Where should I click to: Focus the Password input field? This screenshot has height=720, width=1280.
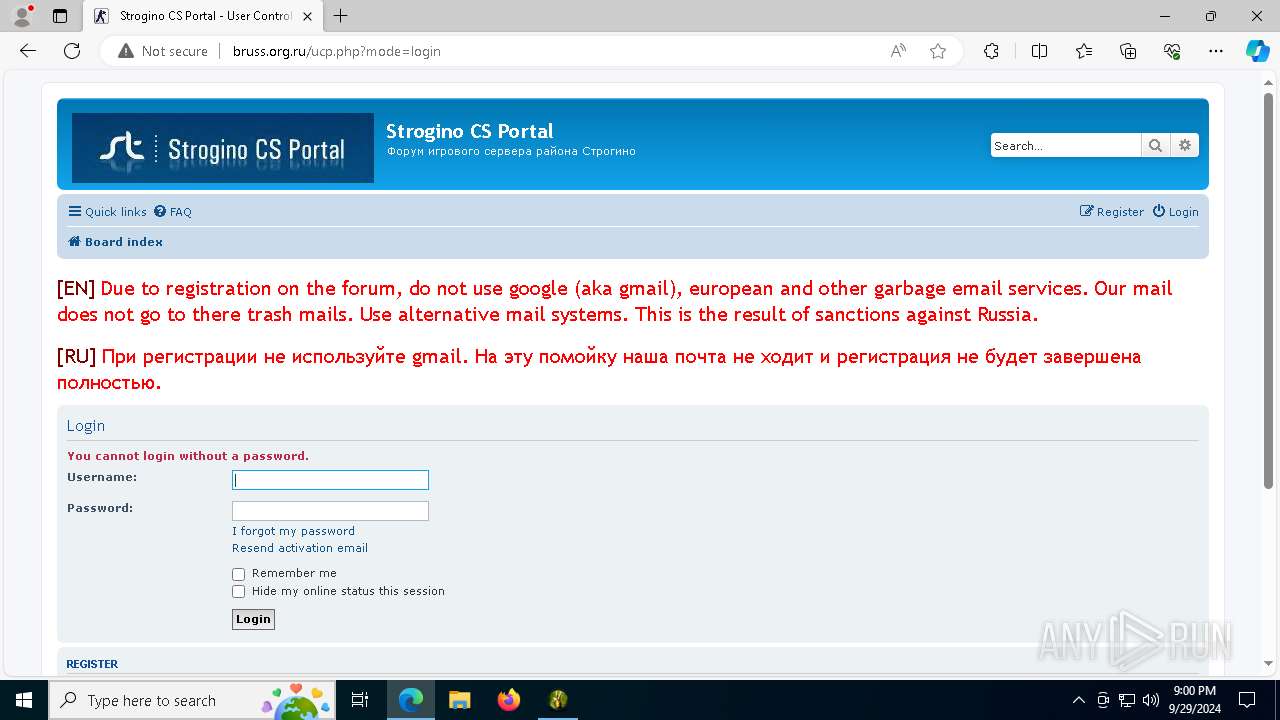point(330,511)
